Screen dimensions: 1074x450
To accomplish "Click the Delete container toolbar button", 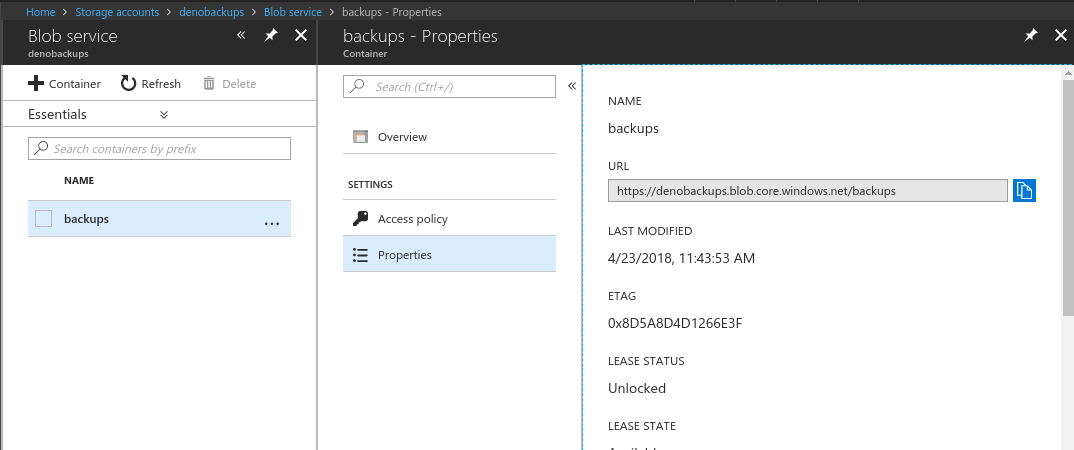I will pos(229,84).
